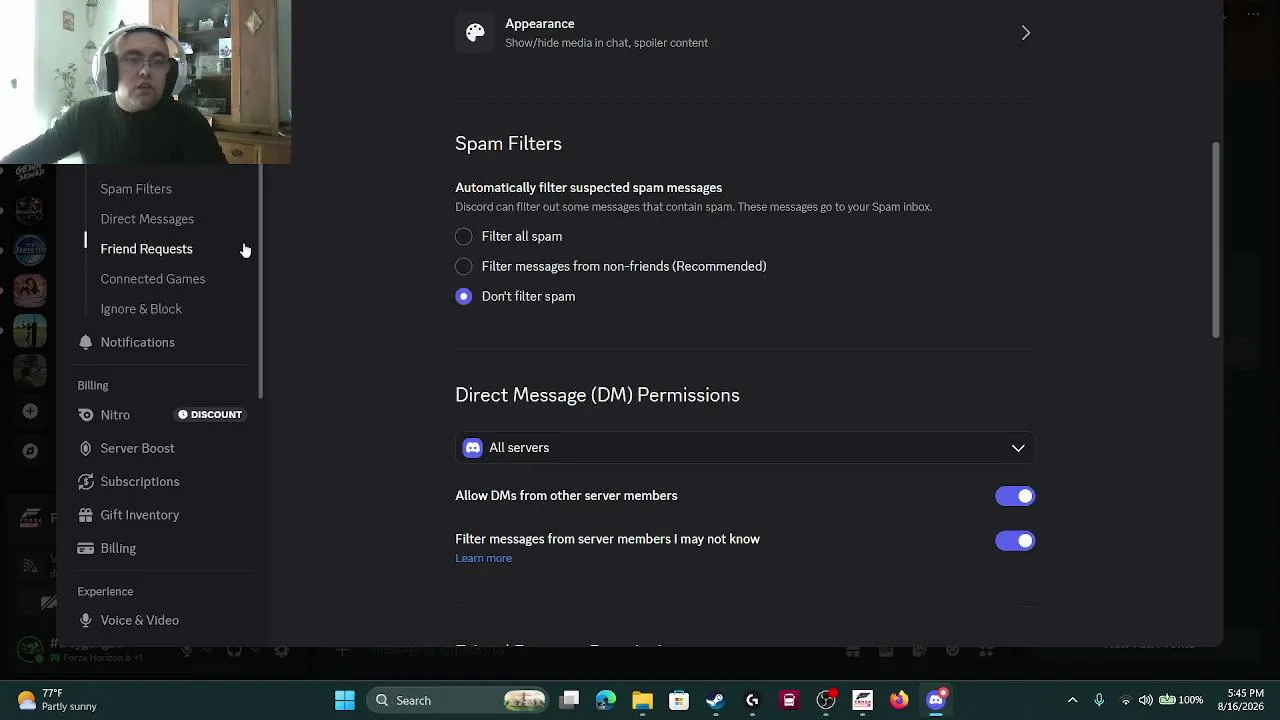Show hidden system tray icons

[1072, 700]
